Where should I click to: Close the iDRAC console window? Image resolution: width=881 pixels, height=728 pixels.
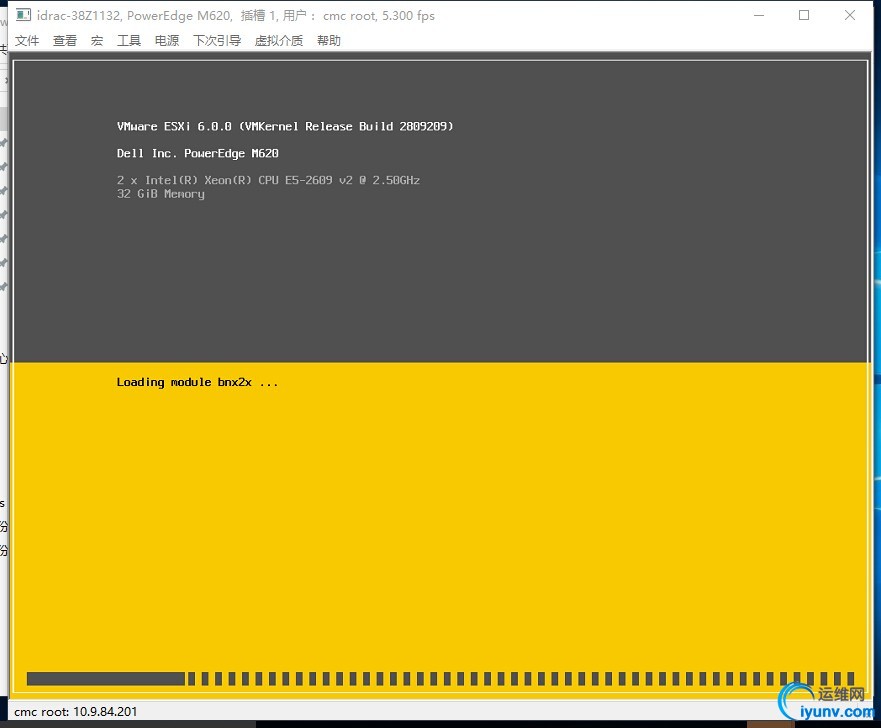(x=850, y=15)
